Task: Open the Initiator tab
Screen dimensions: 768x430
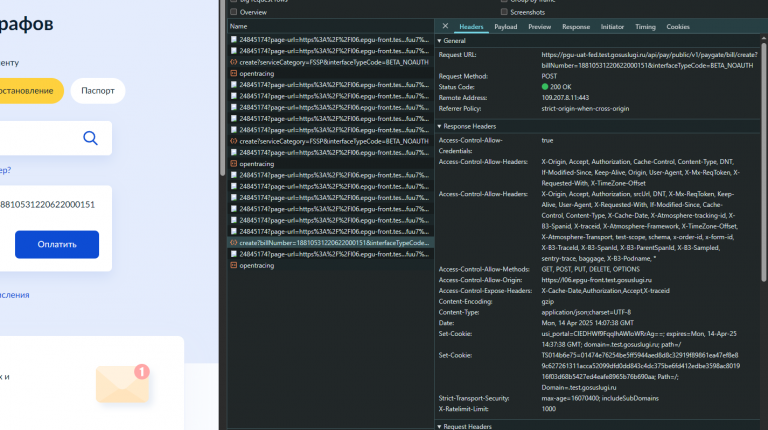Action: [x=612, y=27]
